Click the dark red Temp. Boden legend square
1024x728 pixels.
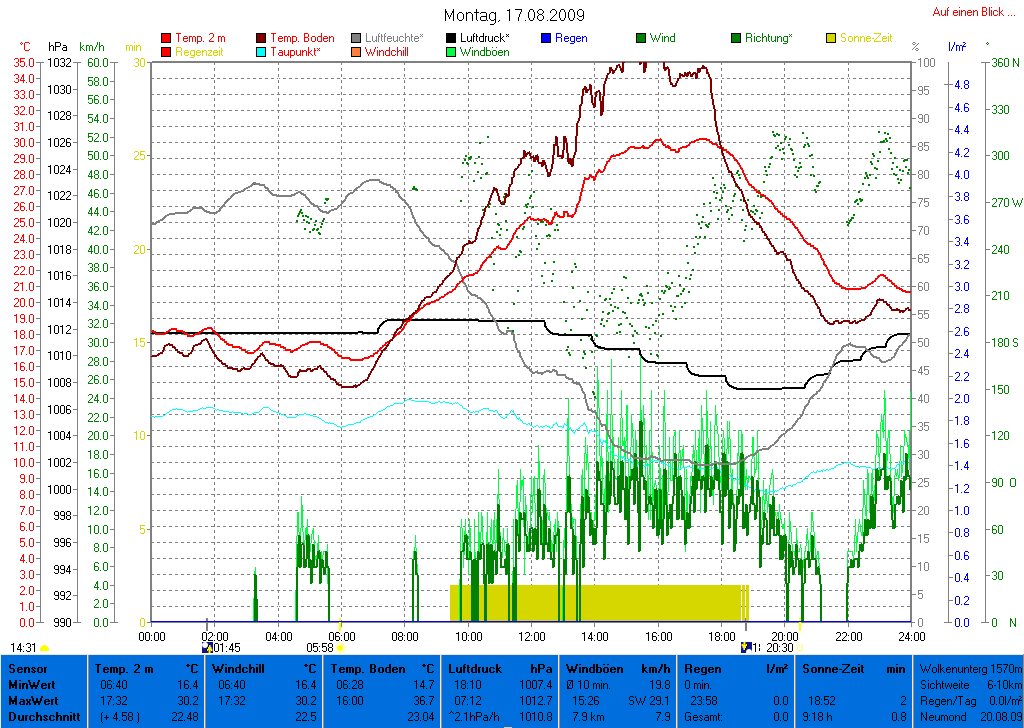point(262,38)
